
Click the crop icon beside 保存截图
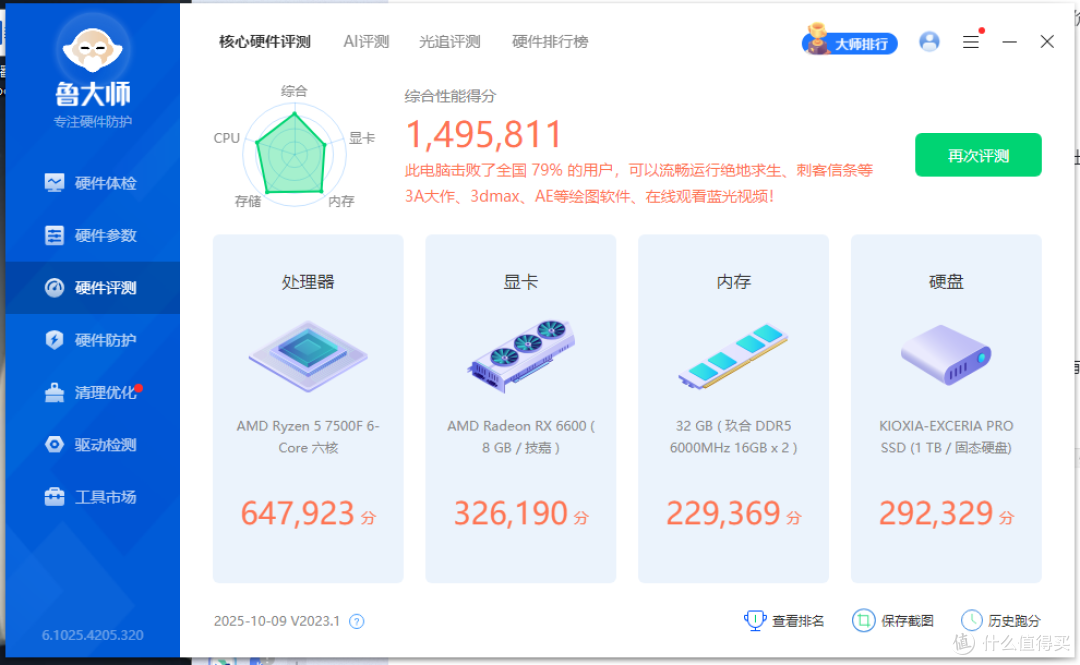(863, 620)
